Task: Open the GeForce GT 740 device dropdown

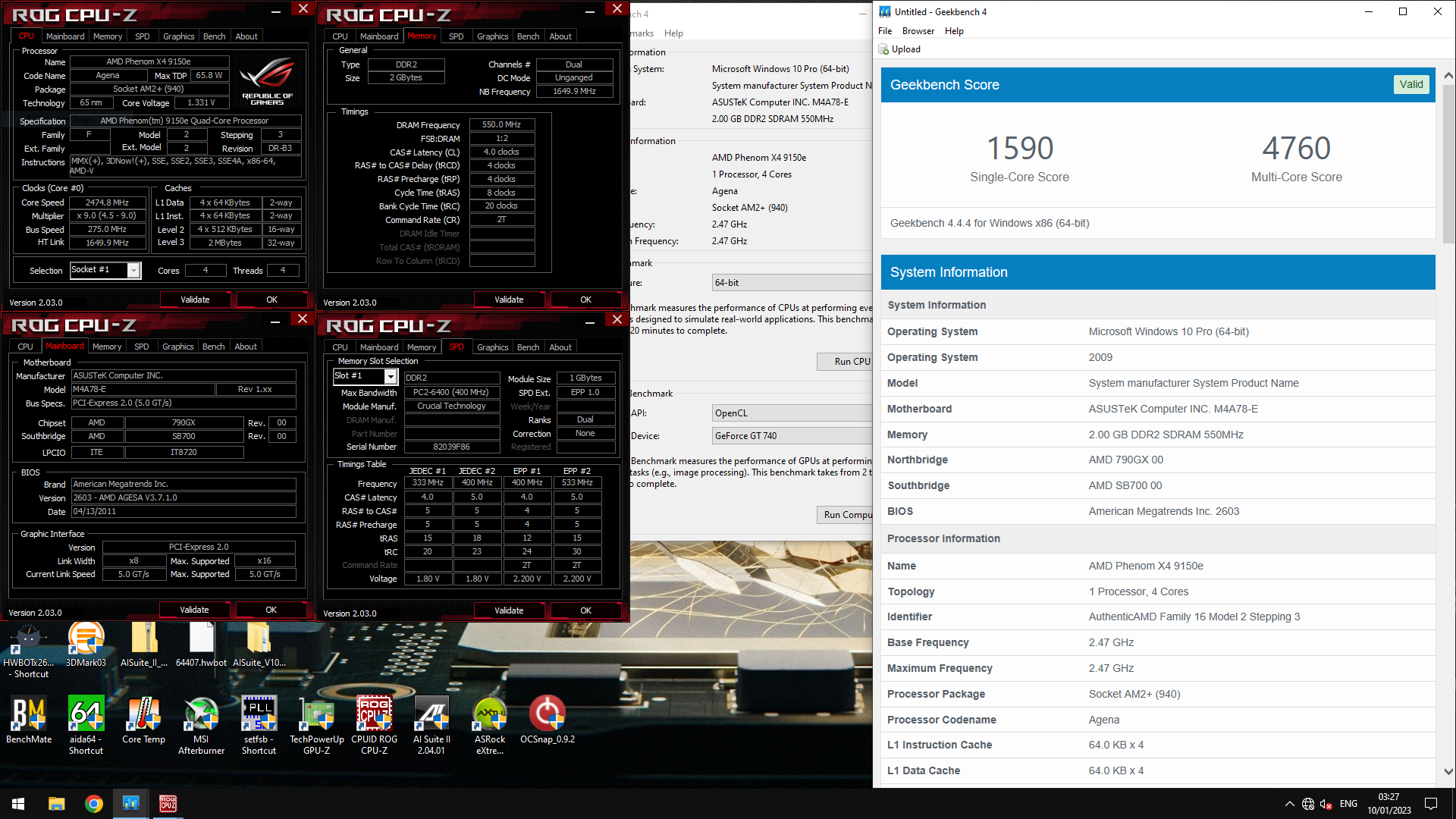Action: point(792,436)
